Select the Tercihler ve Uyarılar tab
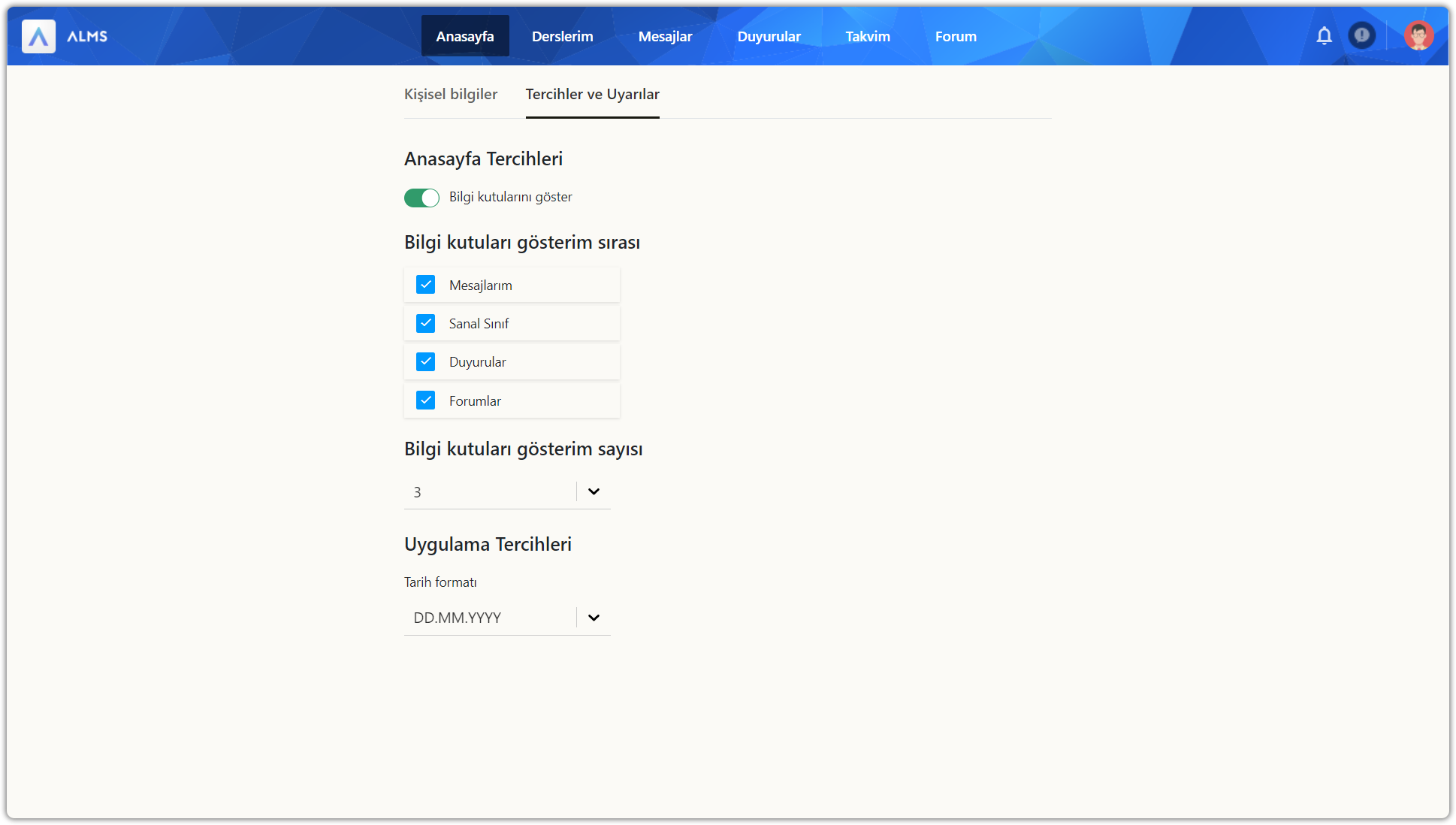Screen dimensions: 1456x825 point(592,95)
